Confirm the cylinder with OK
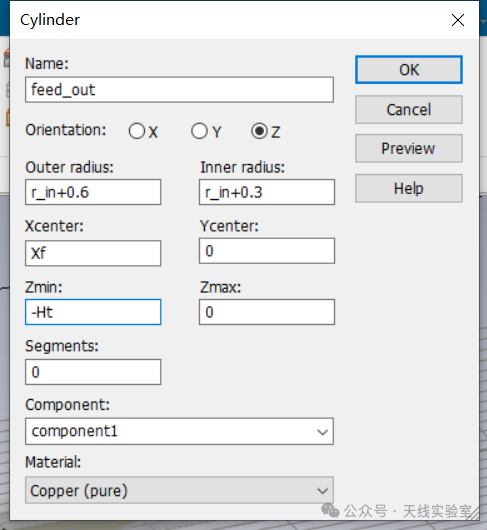 (x=409, y=70)
